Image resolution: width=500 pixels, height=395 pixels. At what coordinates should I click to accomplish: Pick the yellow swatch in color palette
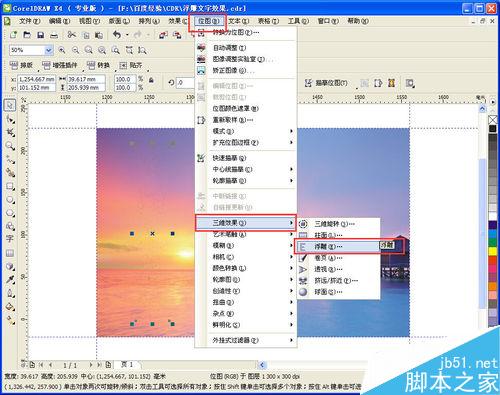[x=492, y=251]
